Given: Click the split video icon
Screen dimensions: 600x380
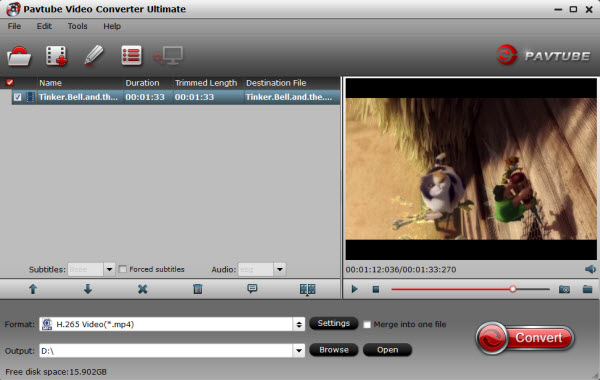Looking at the screenshot, I should tap(307, 289).
